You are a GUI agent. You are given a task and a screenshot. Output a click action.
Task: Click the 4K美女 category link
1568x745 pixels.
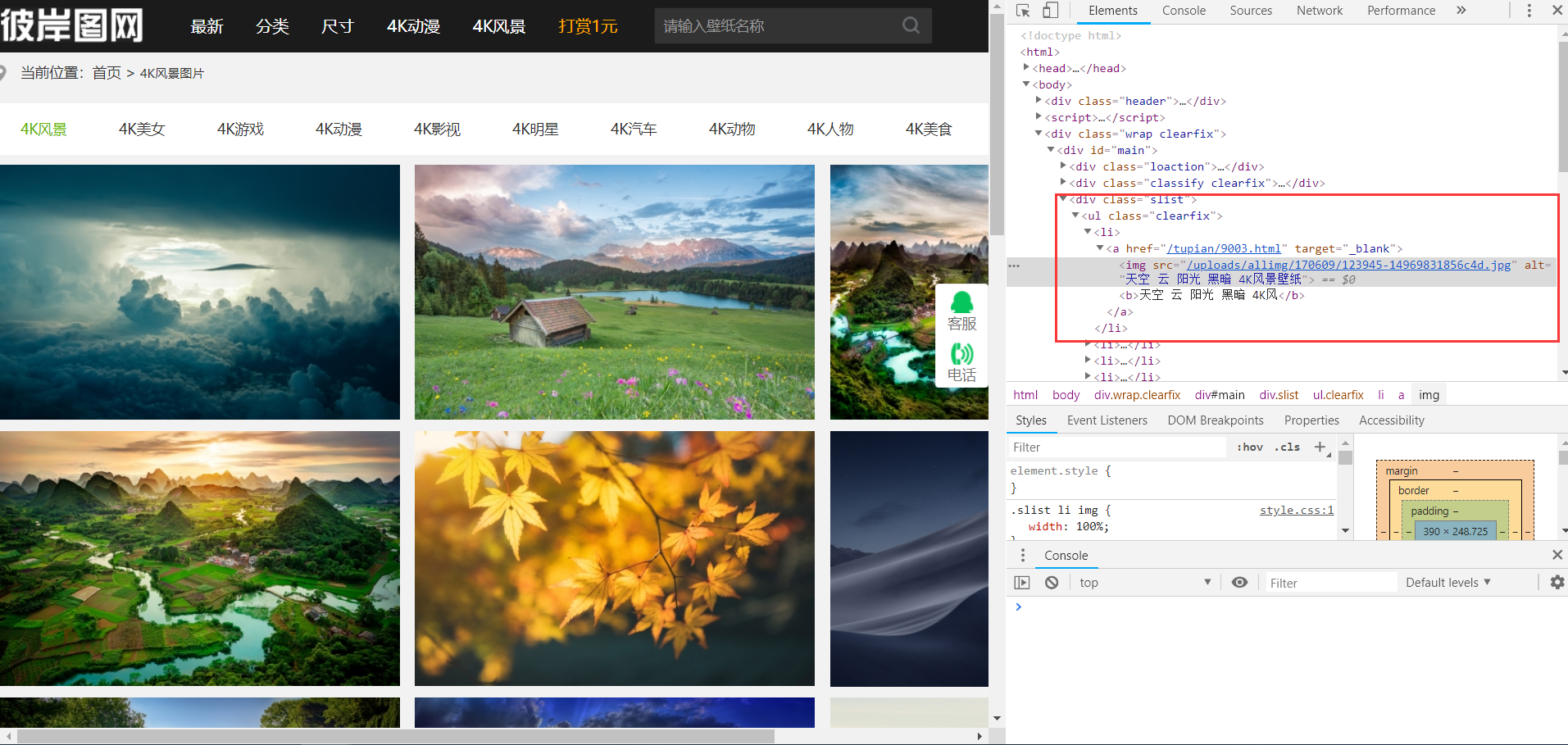[141, 129]
